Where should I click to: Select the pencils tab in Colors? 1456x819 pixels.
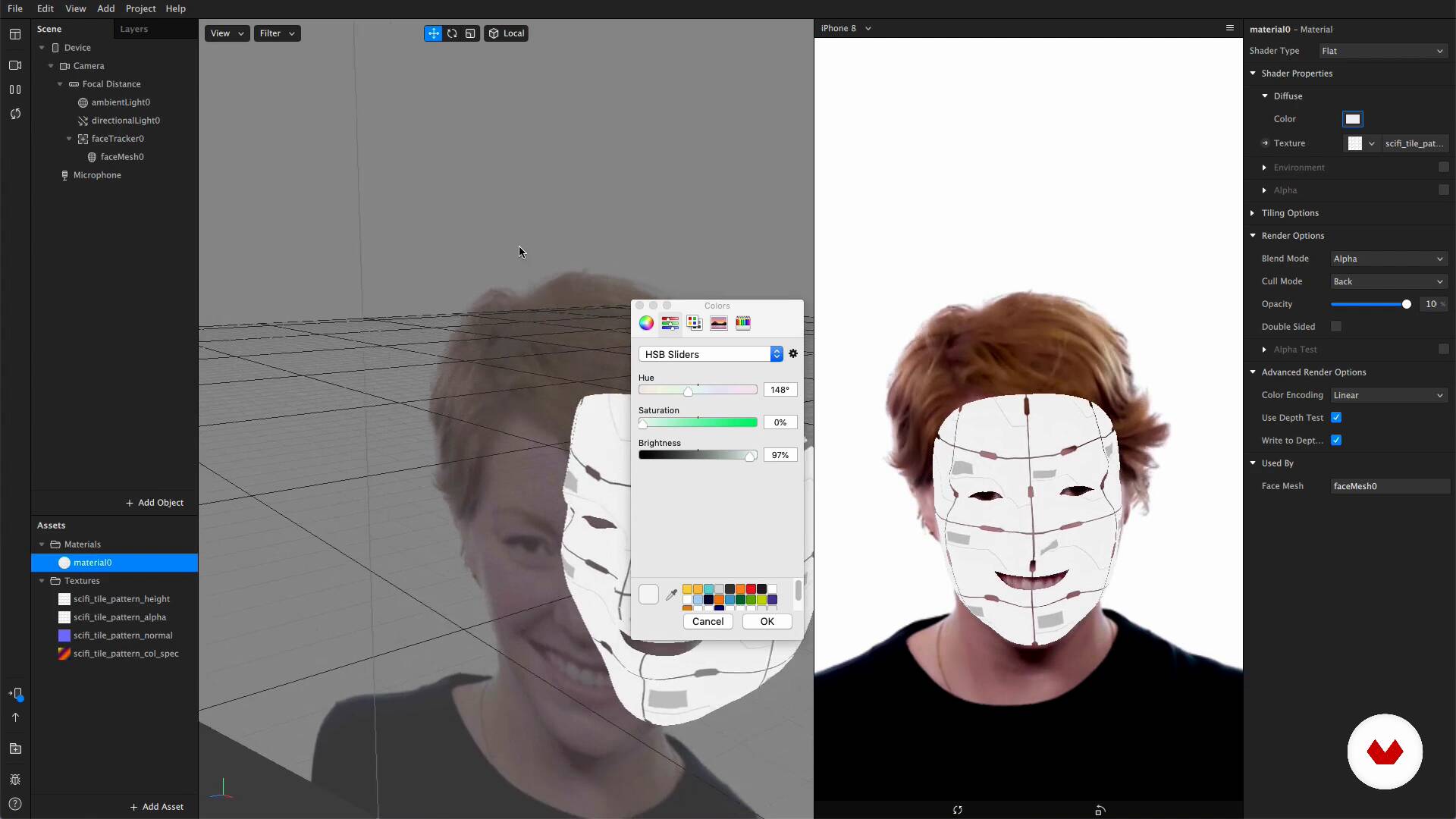tap(743, 323)
